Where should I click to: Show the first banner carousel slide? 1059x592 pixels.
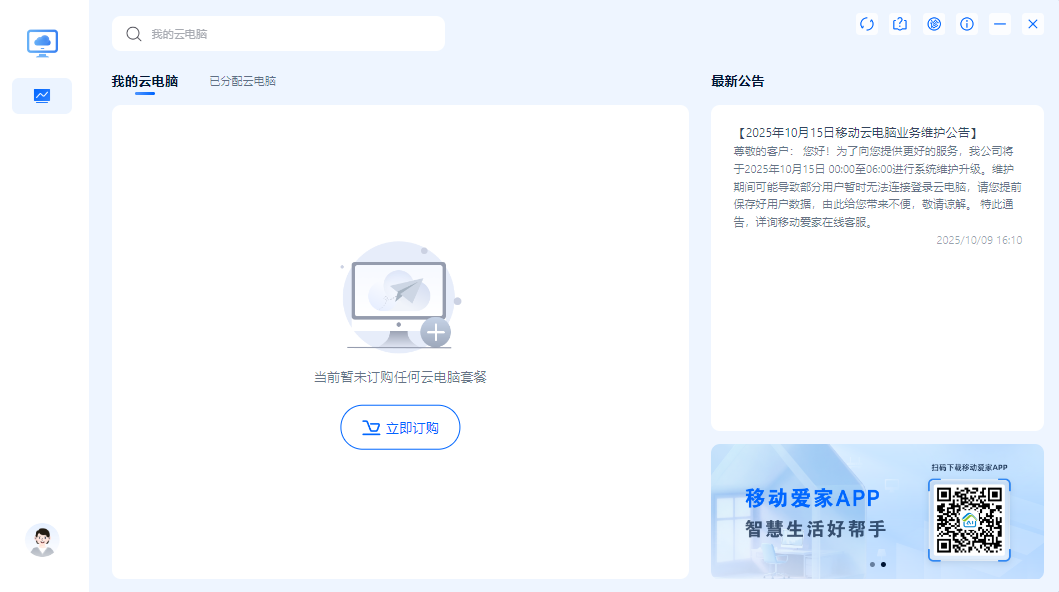click(872, 564)
